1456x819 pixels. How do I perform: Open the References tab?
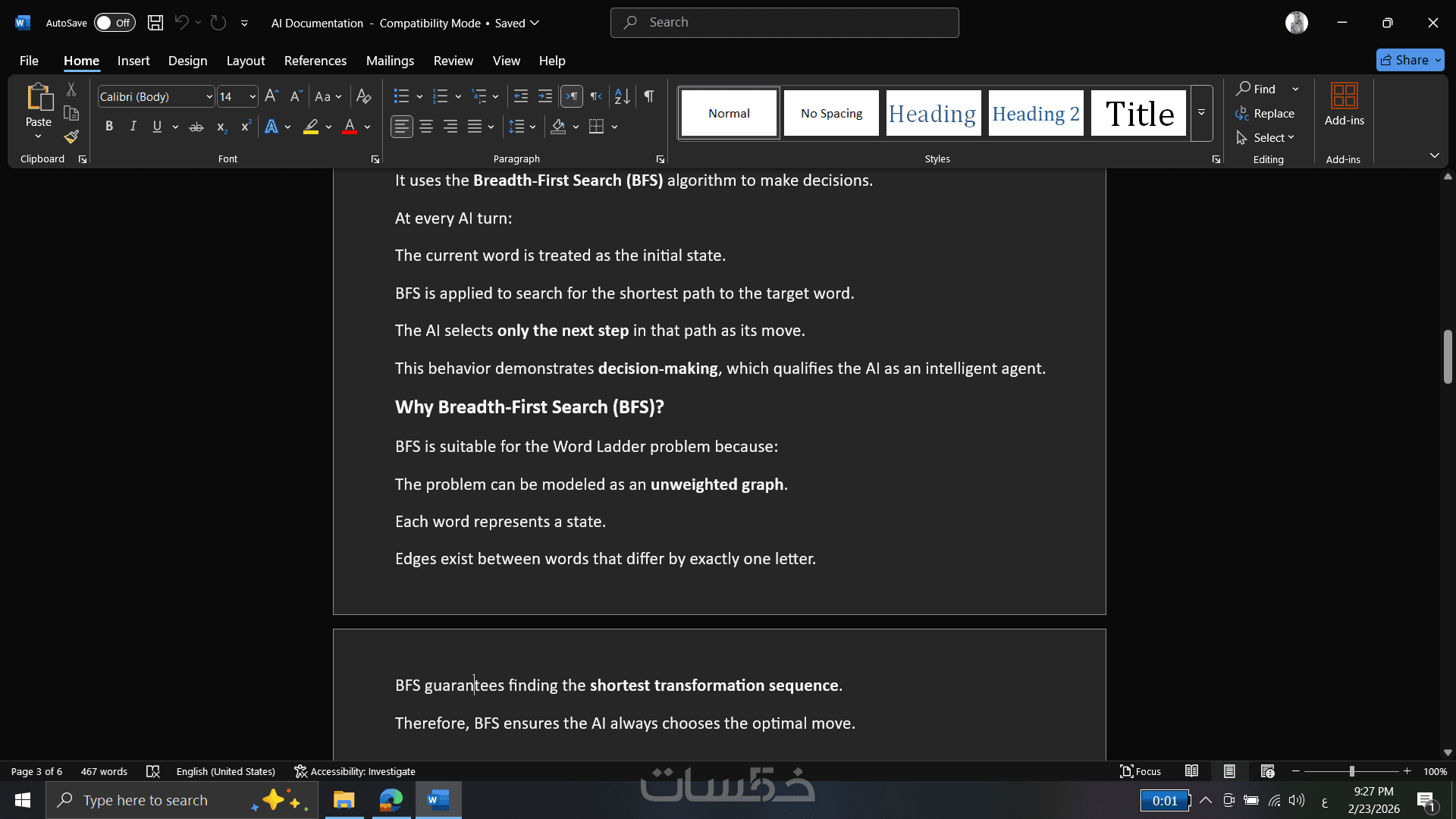pyautogui.click(x=315, y=61)
